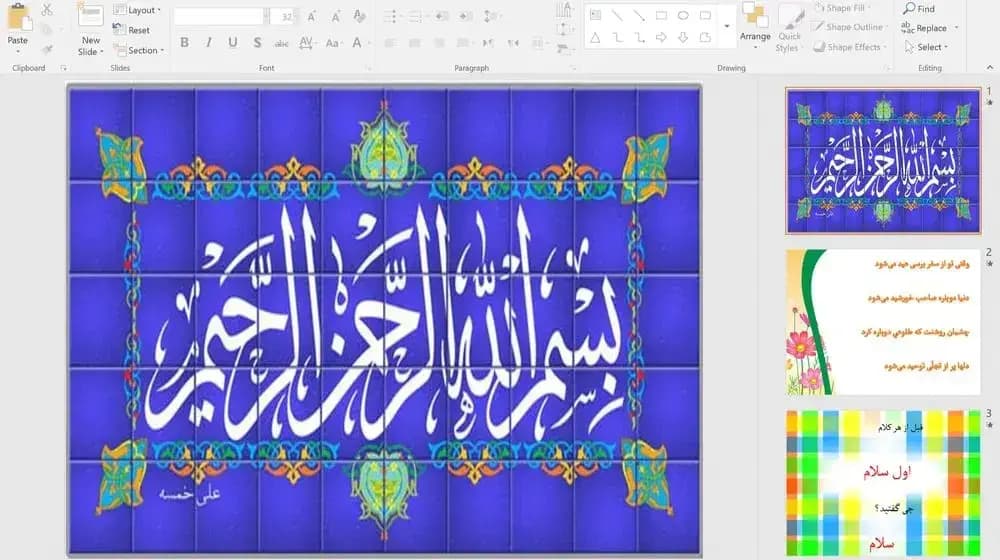Open the Change Case Aa menu

point(332,43)
